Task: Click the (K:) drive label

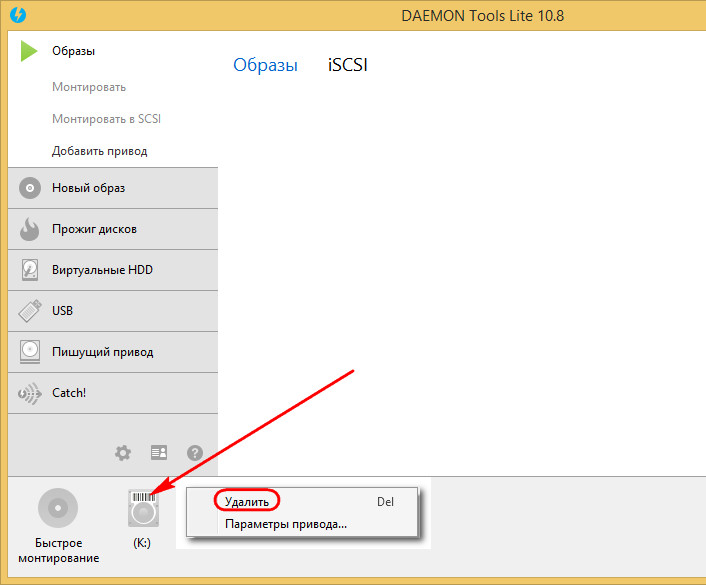Action: pos(142,543)
